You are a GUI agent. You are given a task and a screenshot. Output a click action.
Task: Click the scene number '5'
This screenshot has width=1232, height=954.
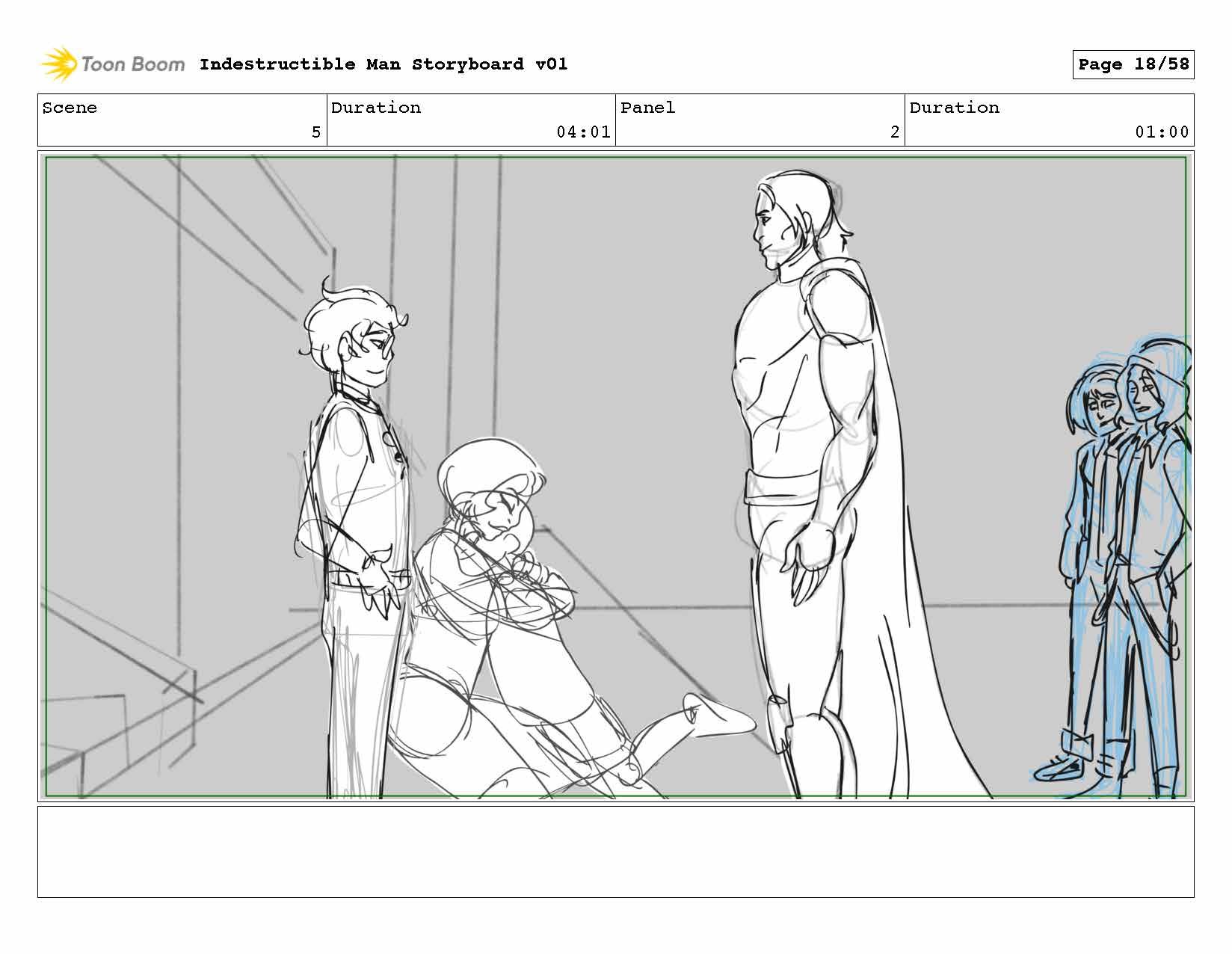point(316,132)
